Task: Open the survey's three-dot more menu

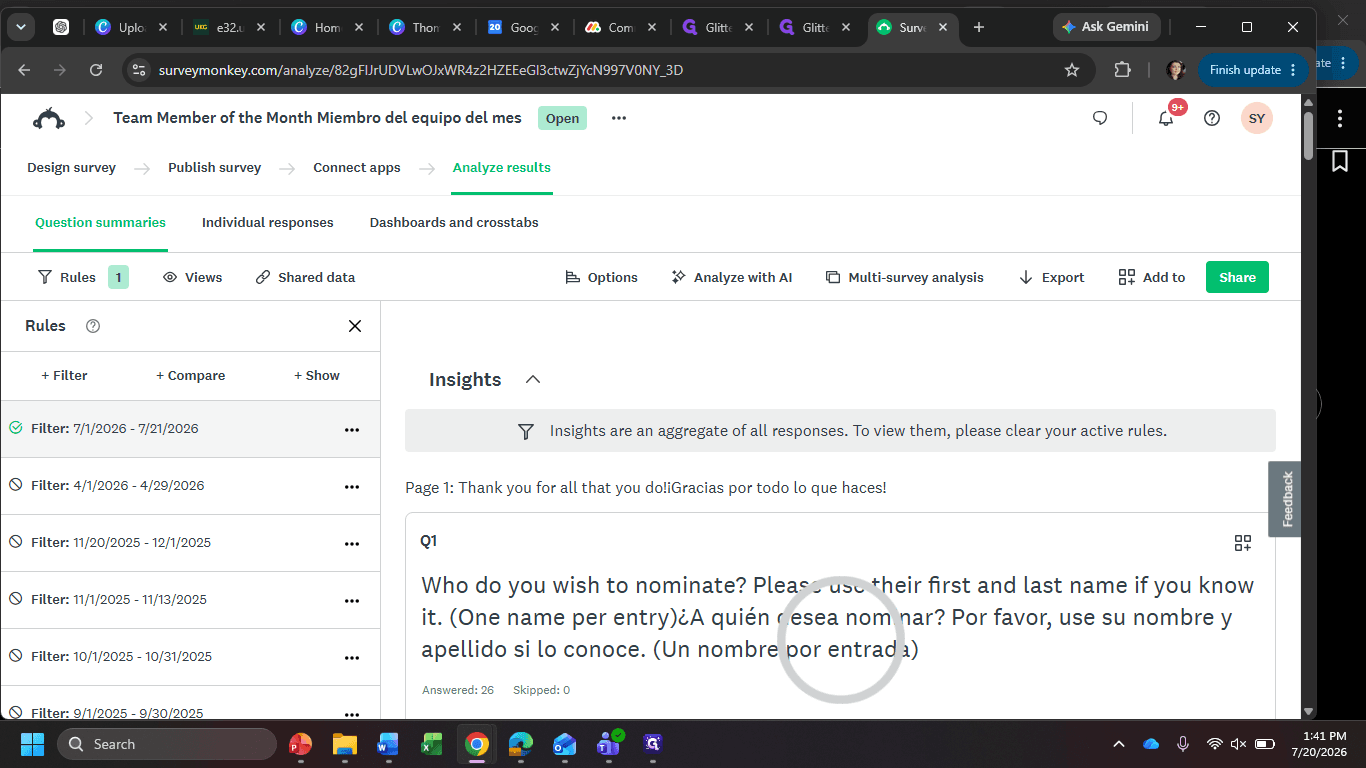Action: pos(619,118)
